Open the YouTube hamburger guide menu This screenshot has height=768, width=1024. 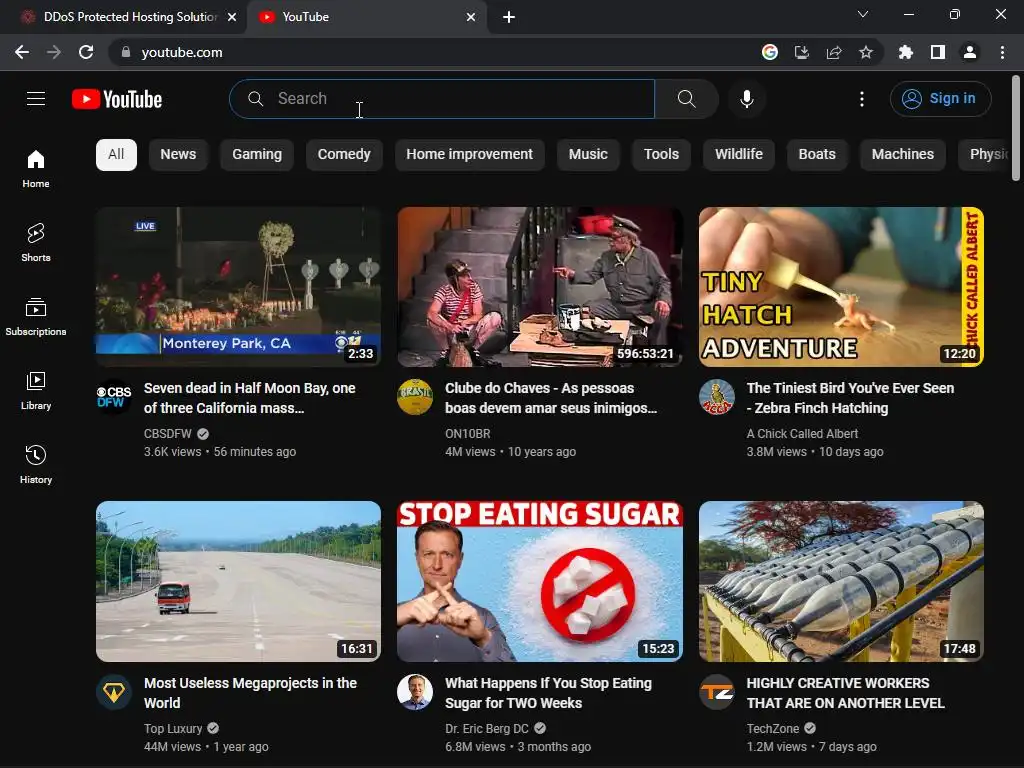tap(36, 99)
